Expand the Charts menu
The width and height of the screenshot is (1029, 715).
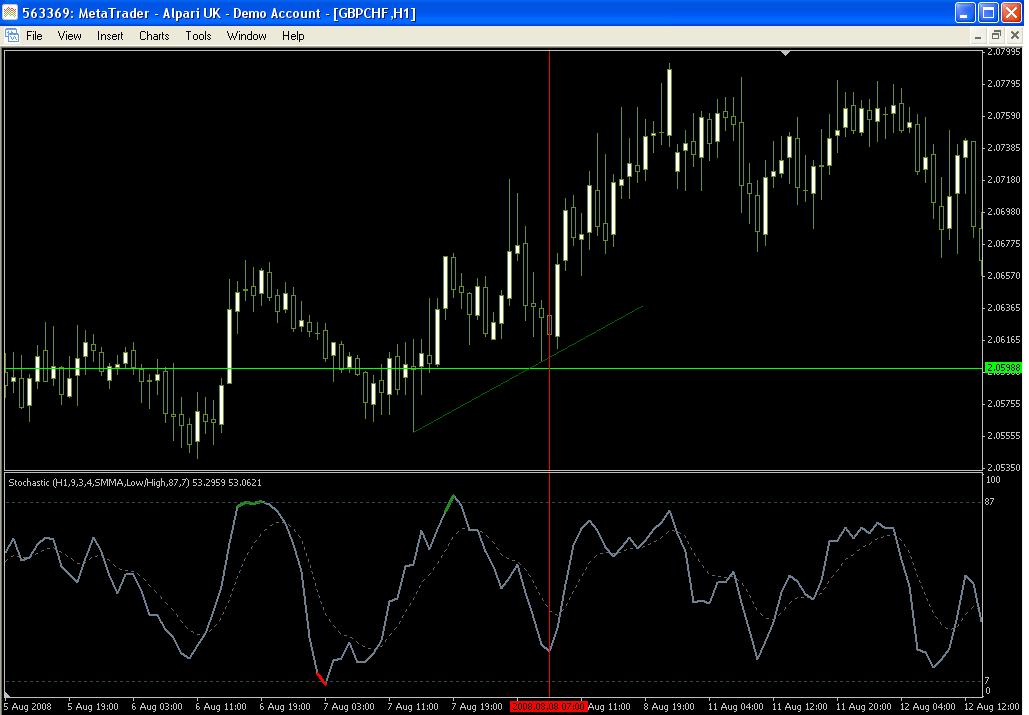click(154, 35)
